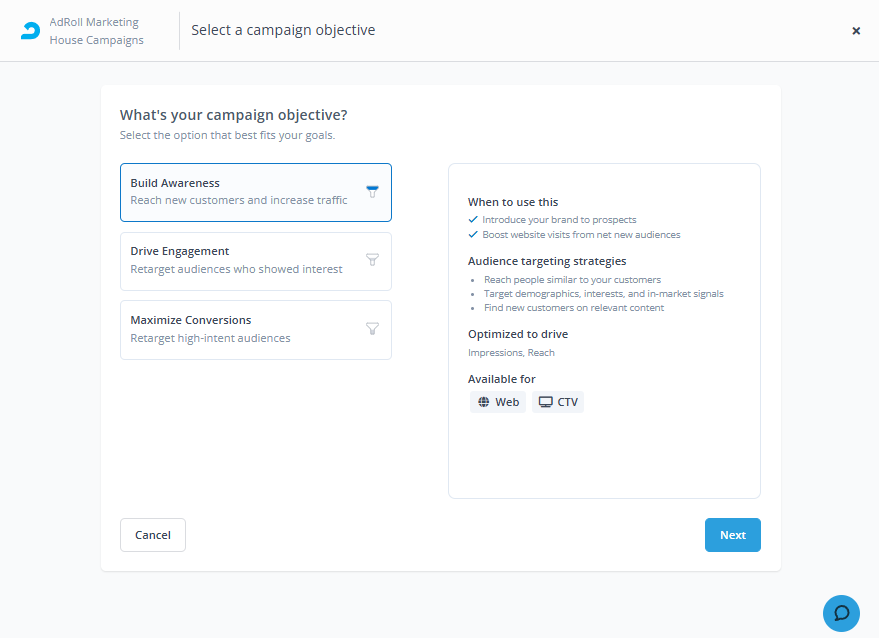Click the Cancel button
The height and width of the screenshot is (638, 879).
(153, 535)
